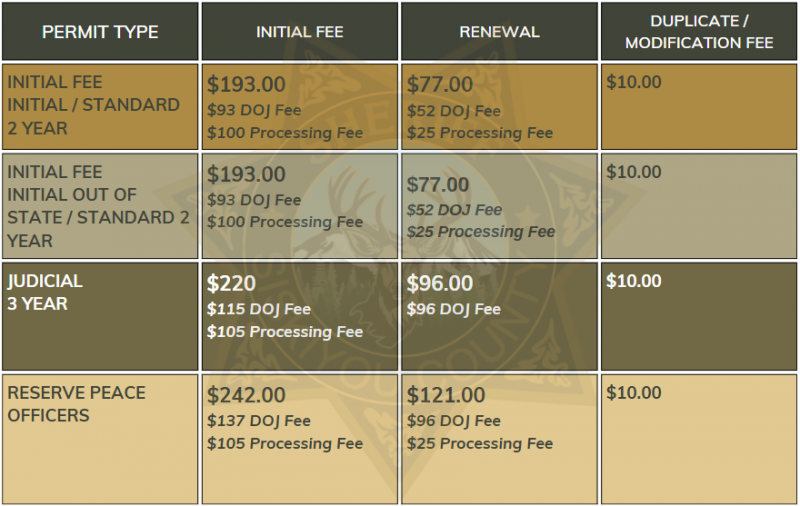Viewport: 800px width, 506px height.
Task: Select the $10.00 fee for Reserve Peace Officers
Action: [634, 393]
